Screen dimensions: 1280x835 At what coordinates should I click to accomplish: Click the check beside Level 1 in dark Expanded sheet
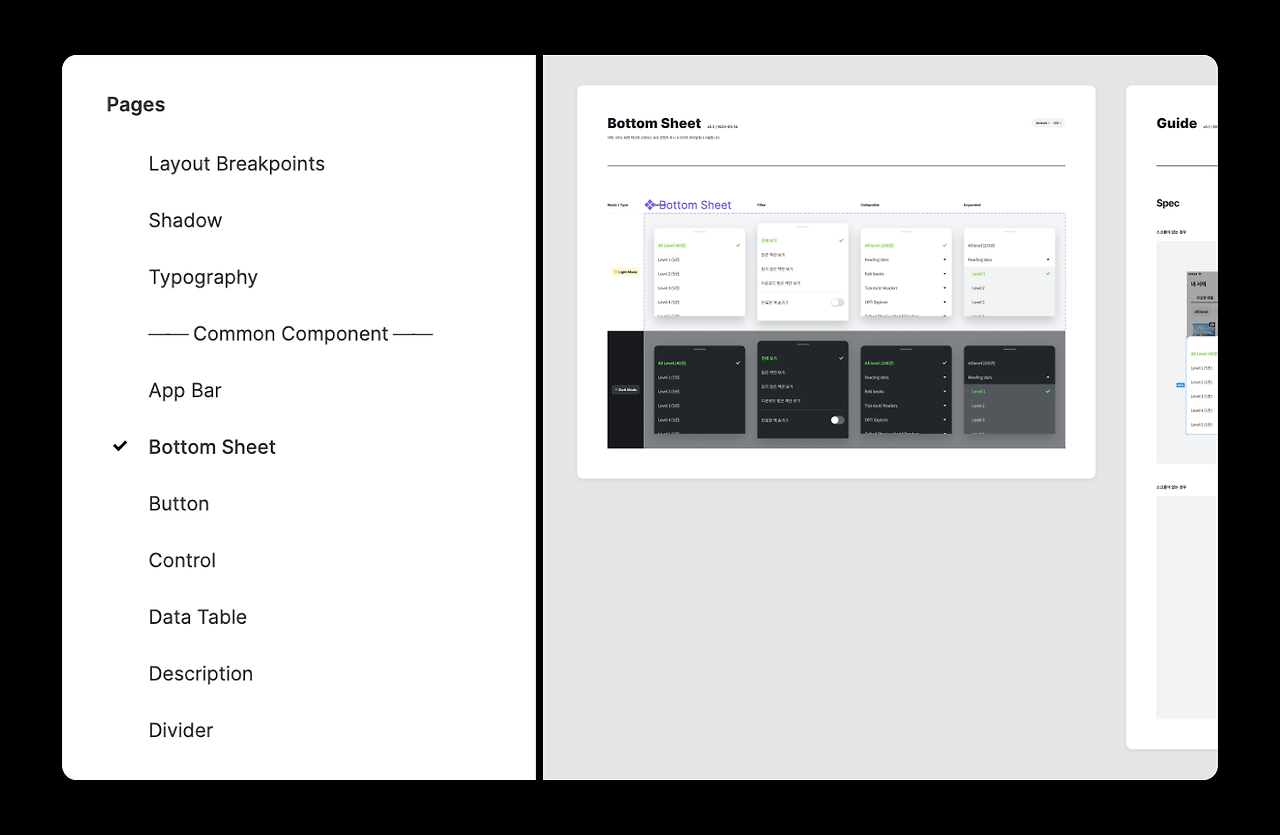pyautogui.click(x=1048, y=391)
